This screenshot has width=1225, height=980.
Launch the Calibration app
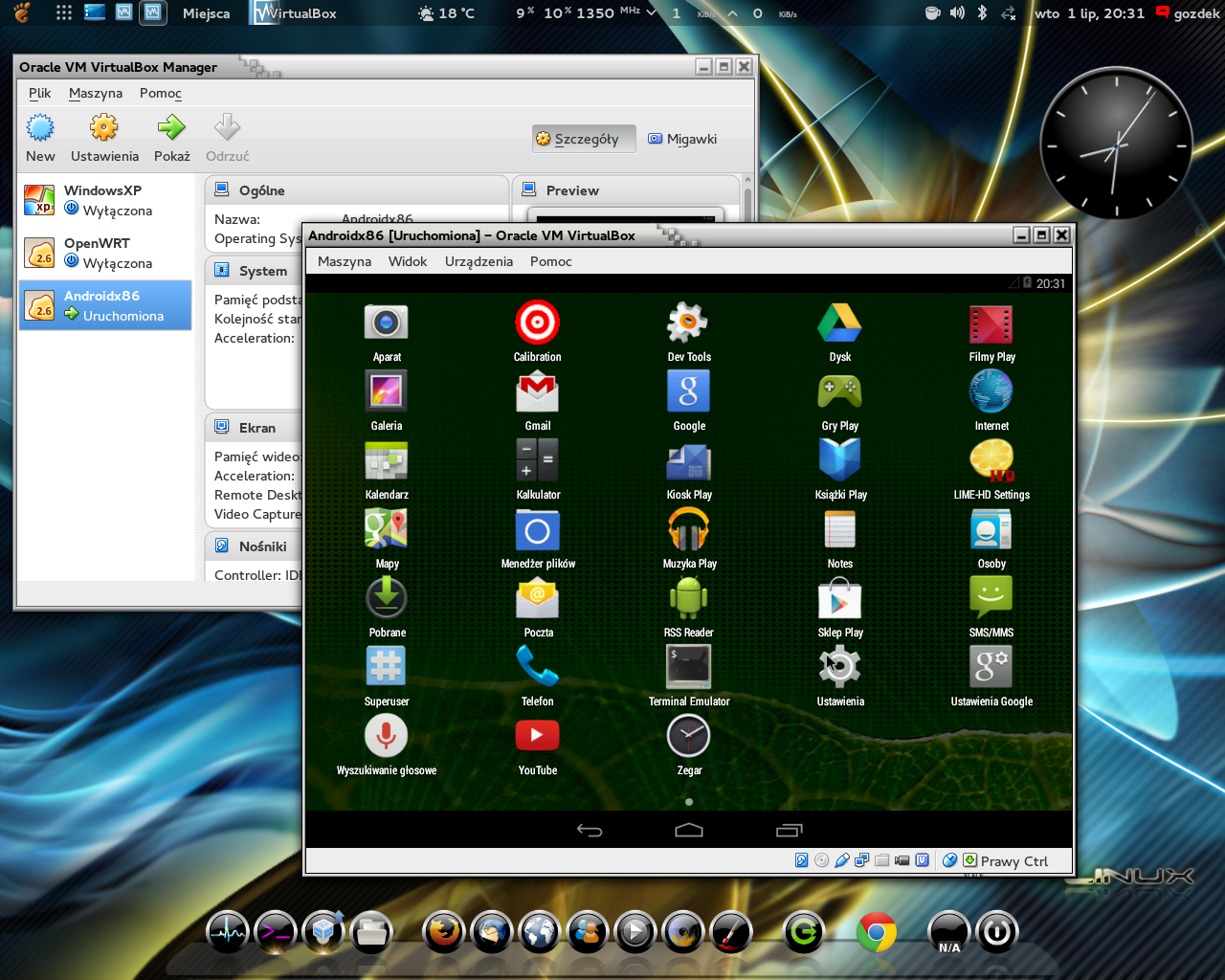537,323
